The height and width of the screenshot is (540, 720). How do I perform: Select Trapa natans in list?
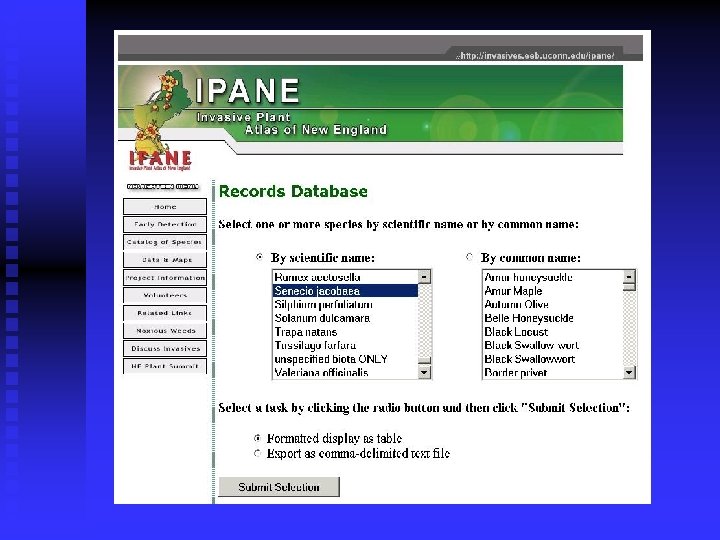tap(345, 332)
